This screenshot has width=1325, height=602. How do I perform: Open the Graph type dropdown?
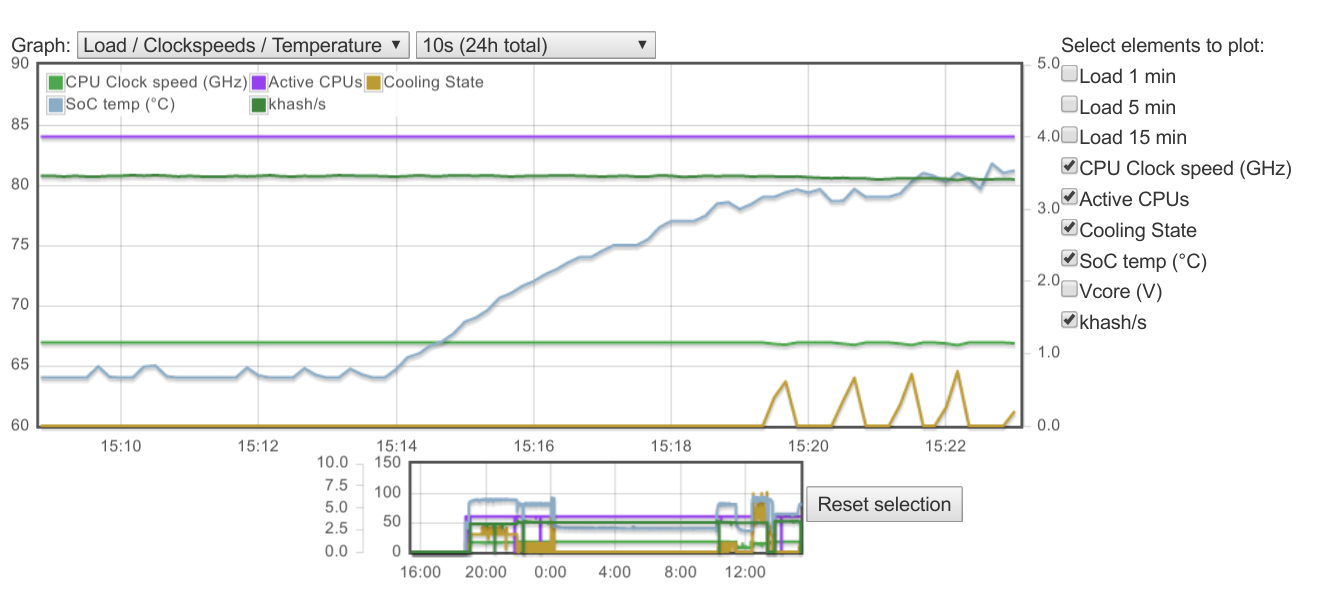(x=243, y=45)
